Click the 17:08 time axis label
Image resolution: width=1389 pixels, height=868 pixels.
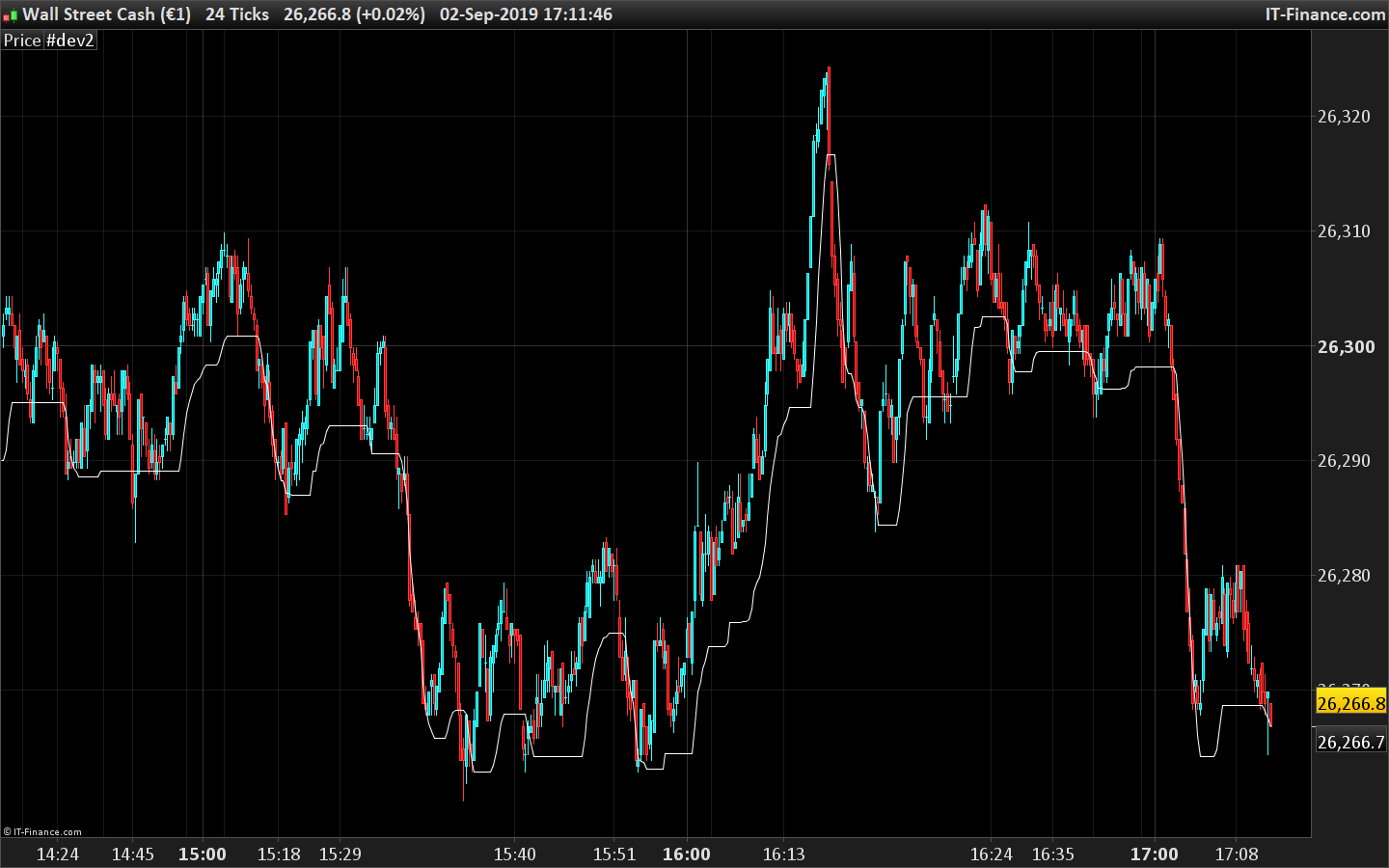(1237, 854)
